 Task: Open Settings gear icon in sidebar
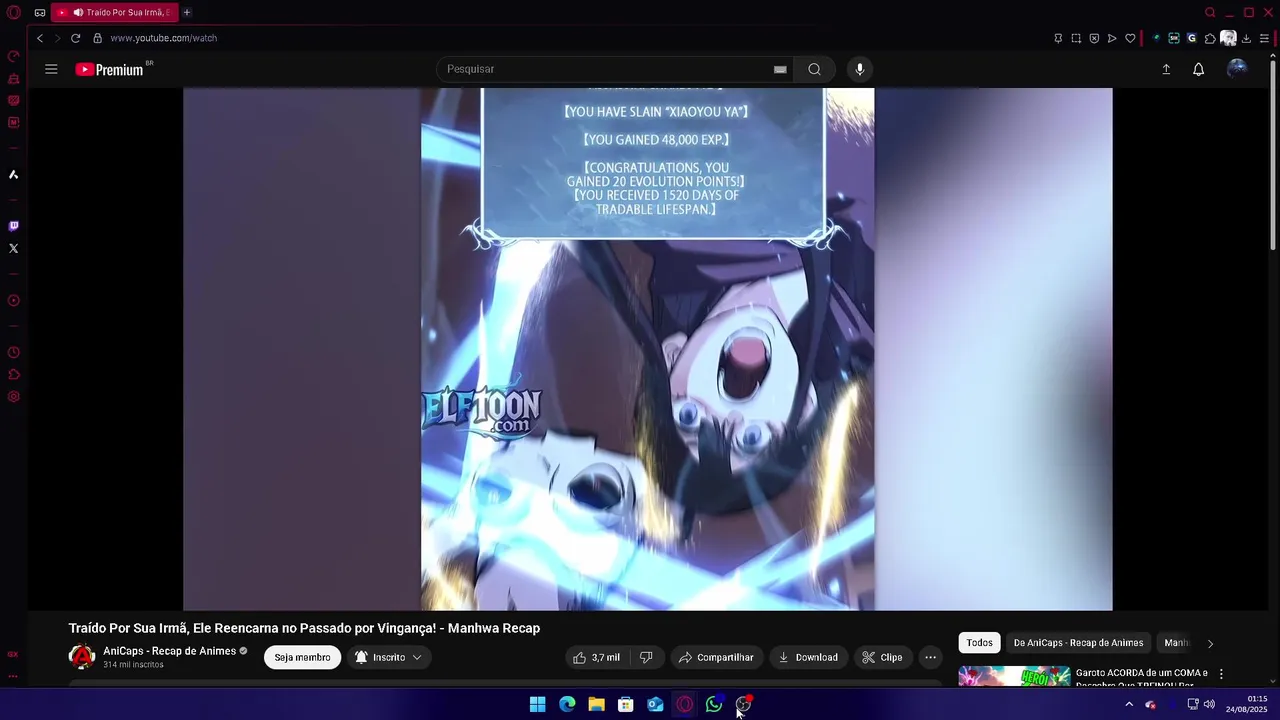point(13,397)
